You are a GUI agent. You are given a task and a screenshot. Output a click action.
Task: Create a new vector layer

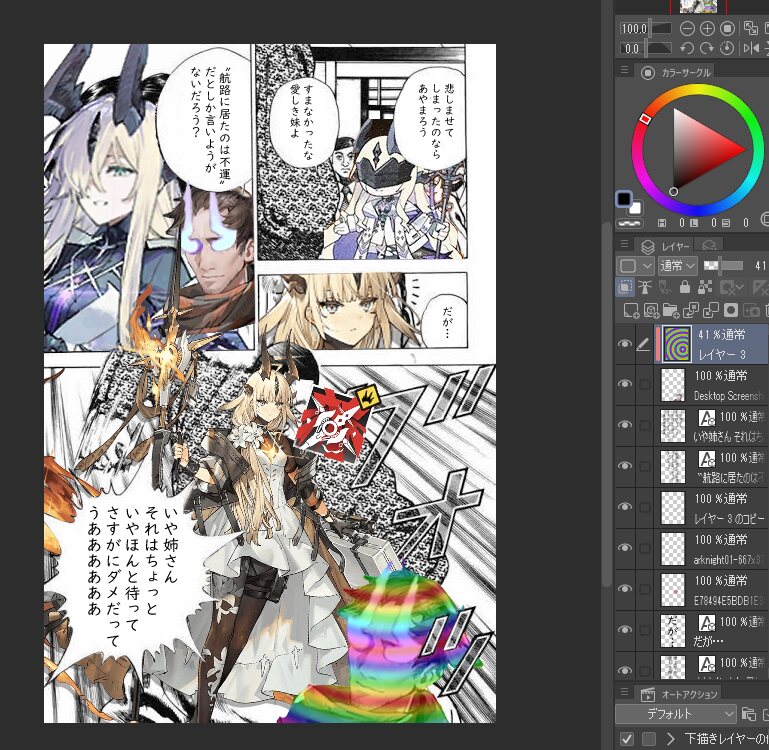coord(651,310)
